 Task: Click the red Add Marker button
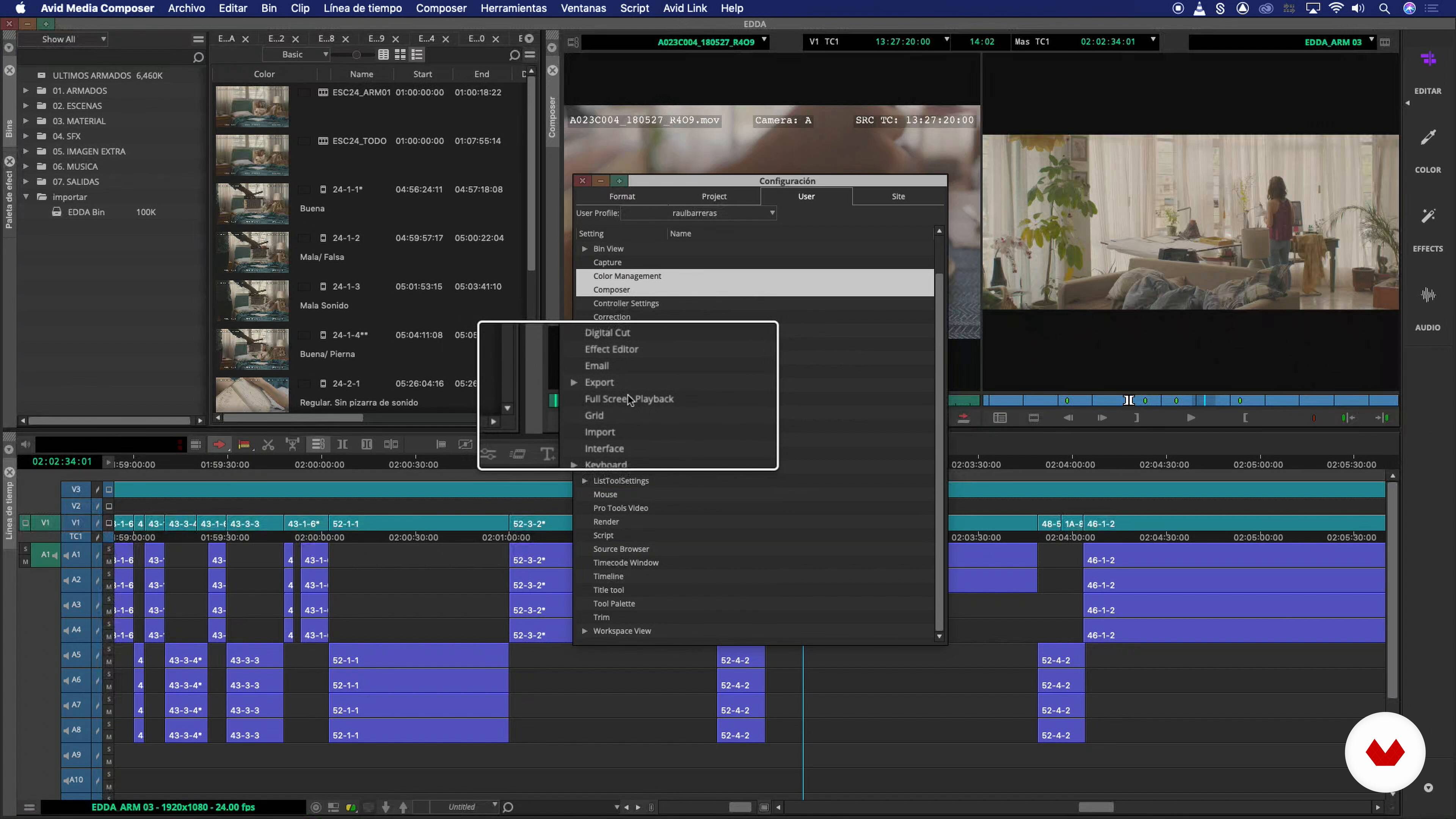1313,418
